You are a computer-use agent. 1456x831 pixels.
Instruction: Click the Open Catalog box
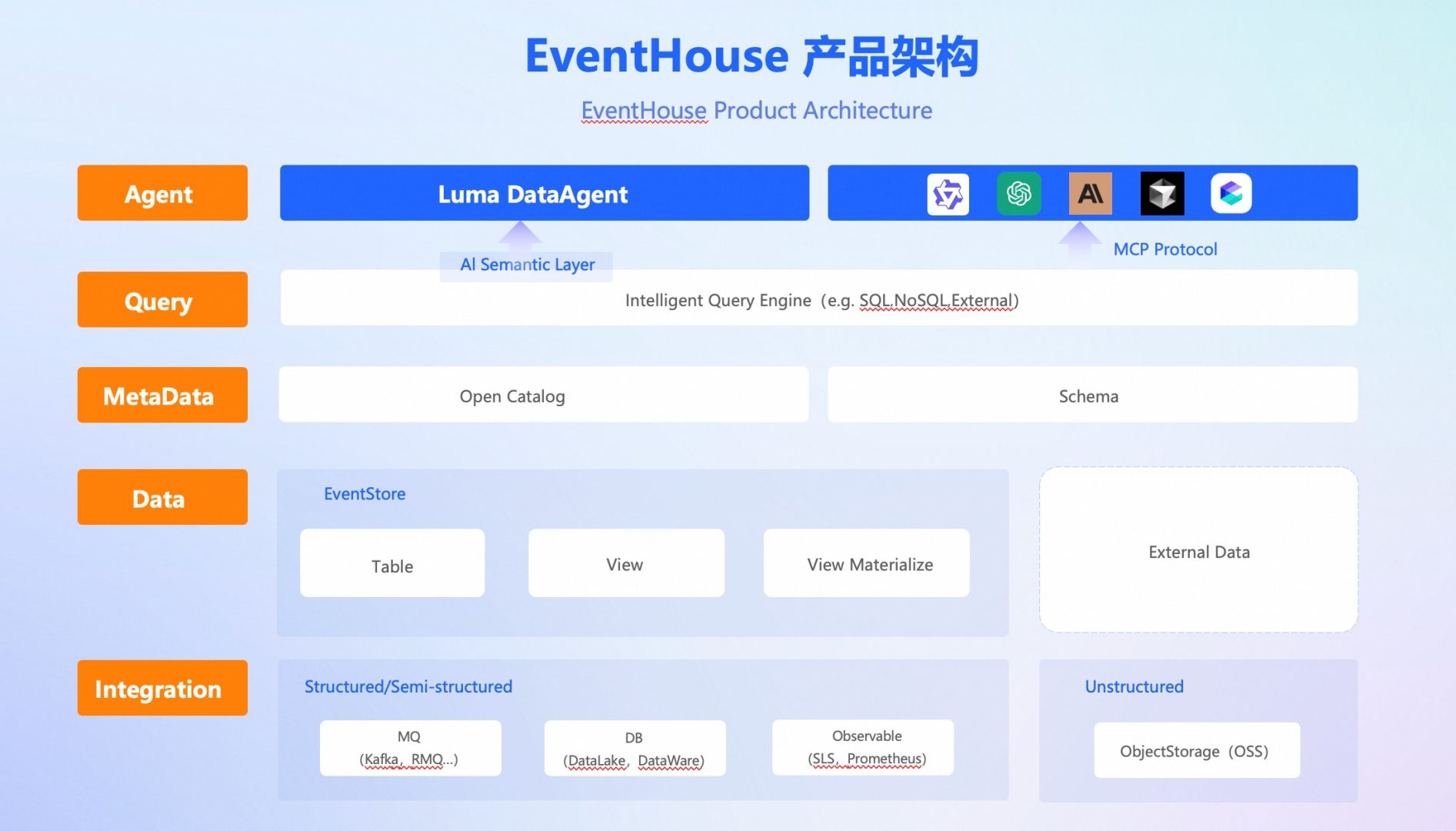tap(543, 395)
